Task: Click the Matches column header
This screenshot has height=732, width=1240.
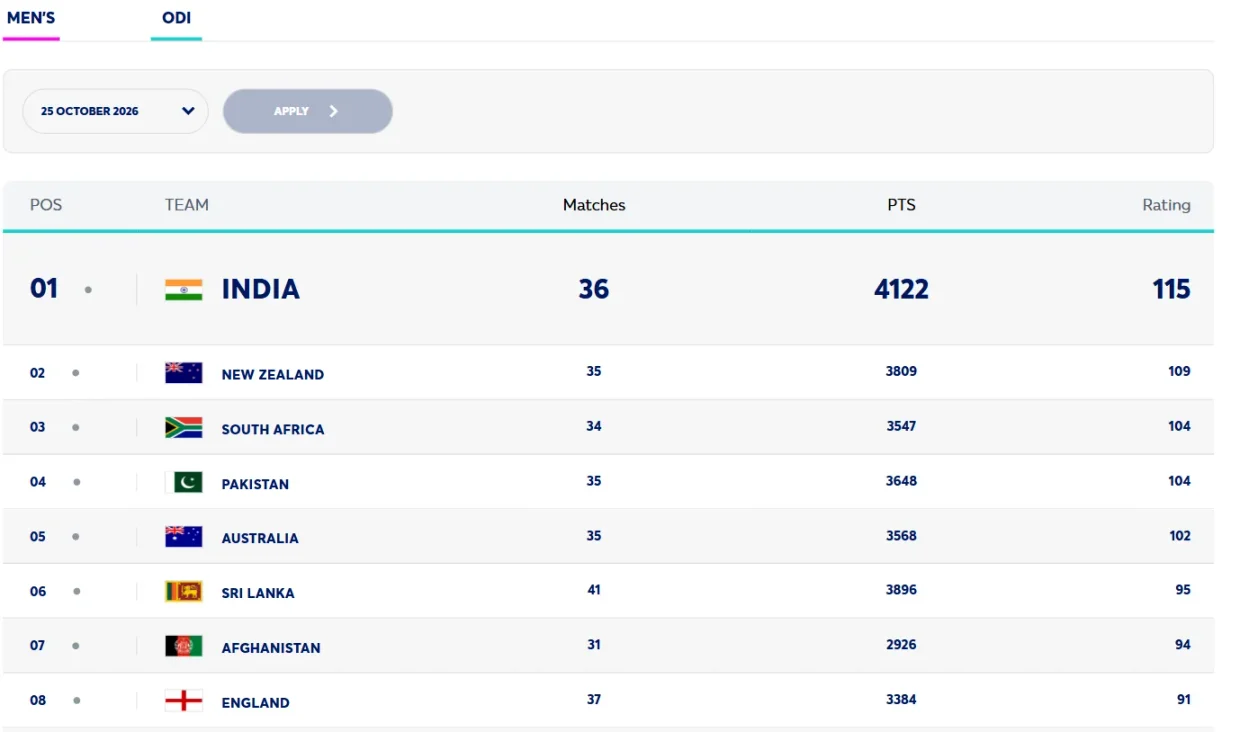Action: [x=594, y=204]
